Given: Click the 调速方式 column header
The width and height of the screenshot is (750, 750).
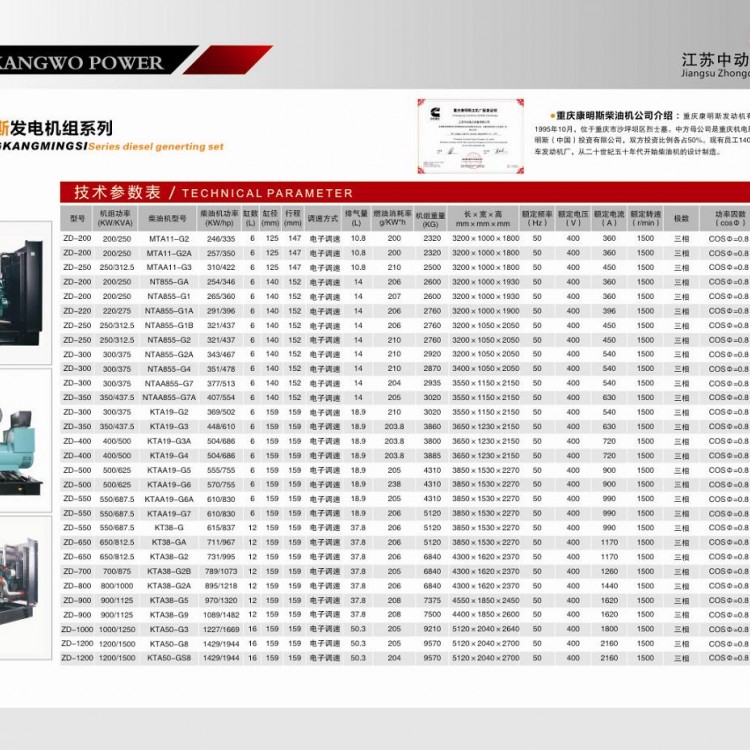Looking at the screenshot, I should (323, 218).
